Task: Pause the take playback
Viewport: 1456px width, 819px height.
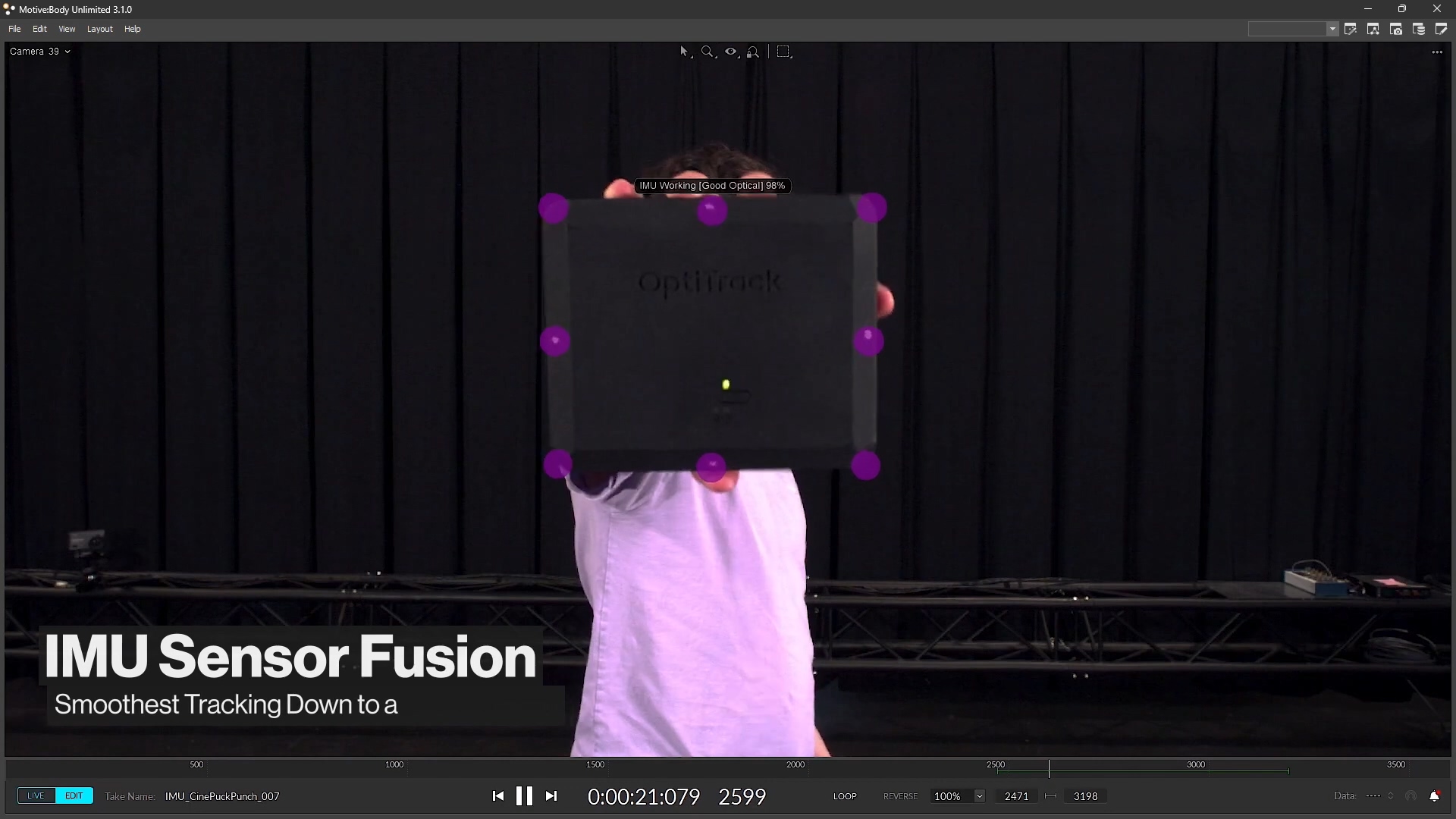Action: click(x=524, y=795)
